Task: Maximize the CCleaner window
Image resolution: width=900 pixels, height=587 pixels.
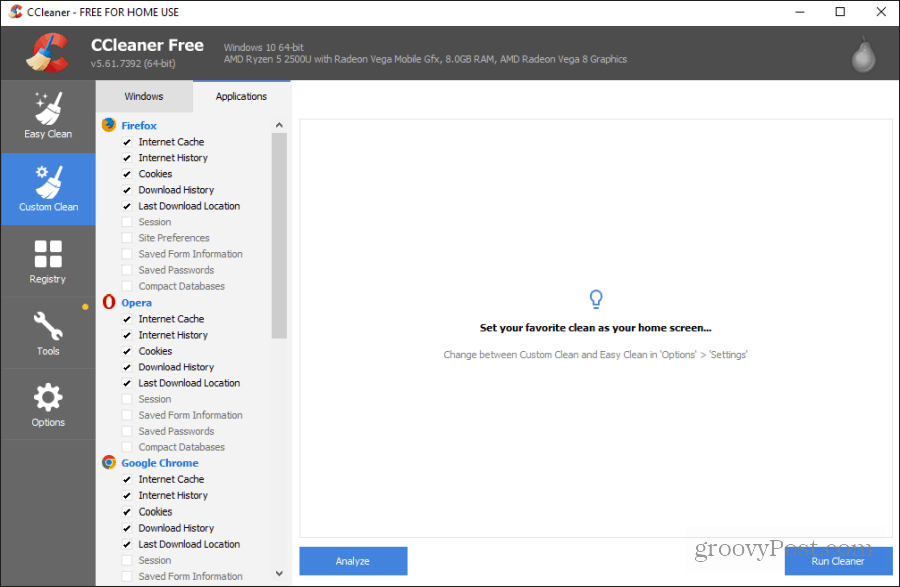Action: click(x=840, y=12)
